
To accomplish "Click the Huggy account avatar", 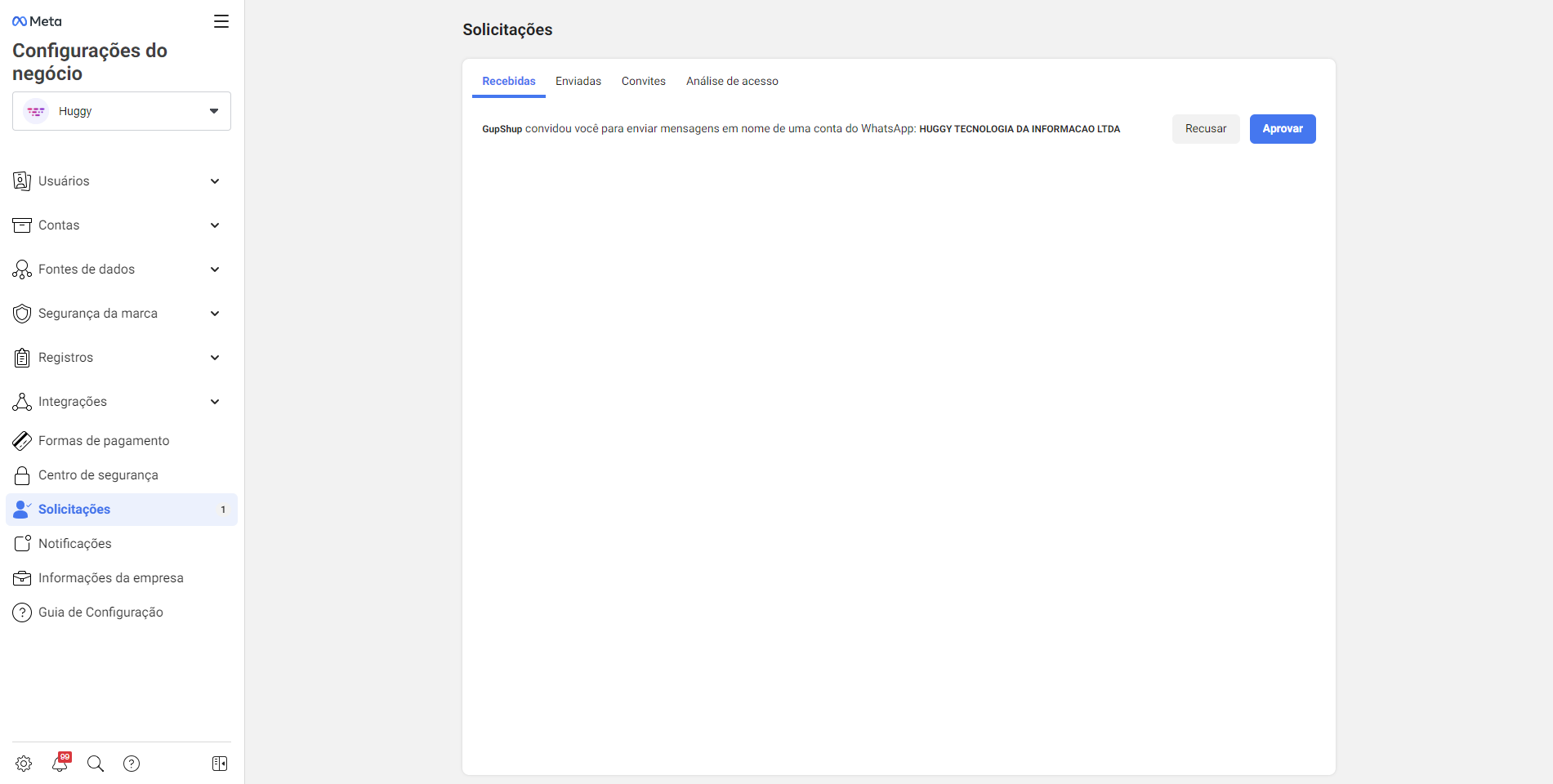I will click(x=36, y=111).
